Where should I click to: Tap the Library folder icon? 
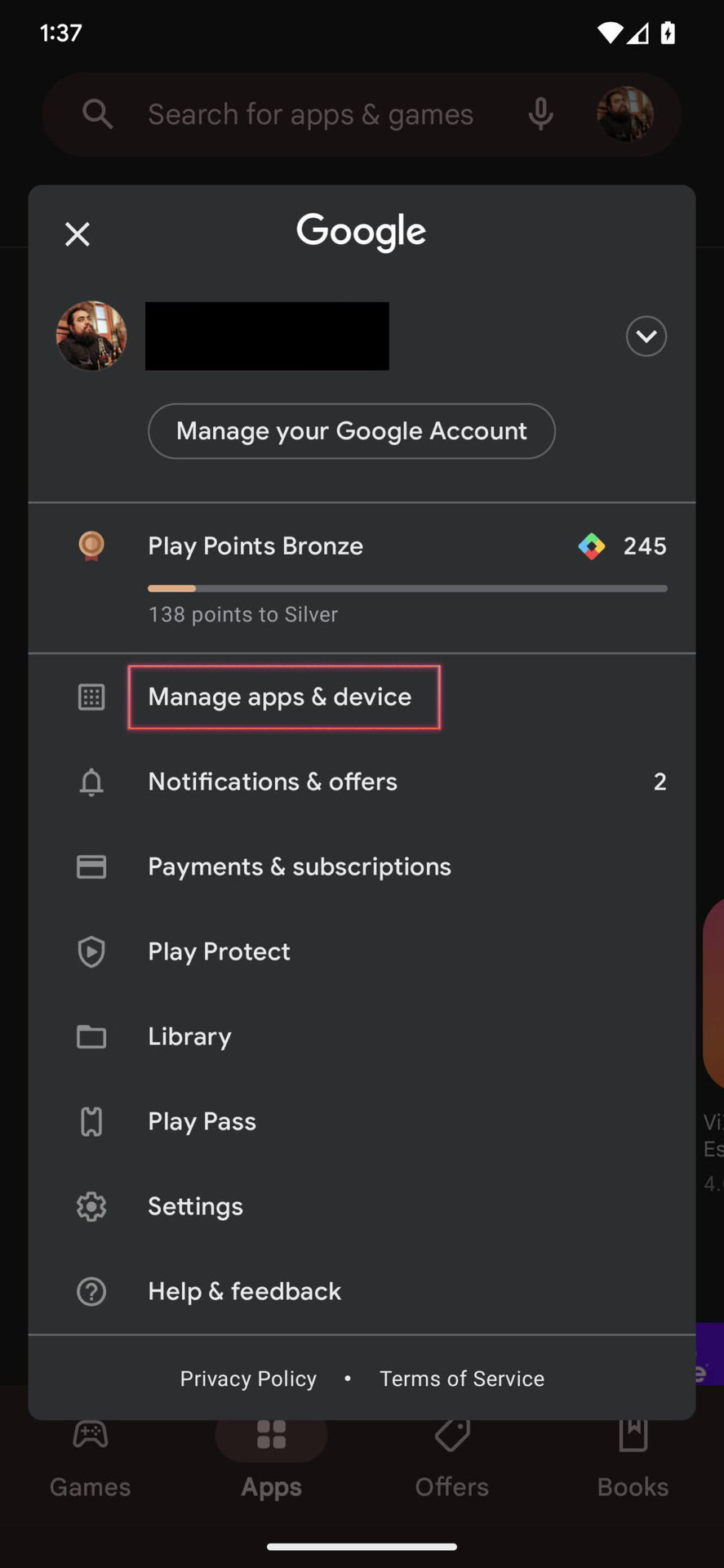[91, 1036]
